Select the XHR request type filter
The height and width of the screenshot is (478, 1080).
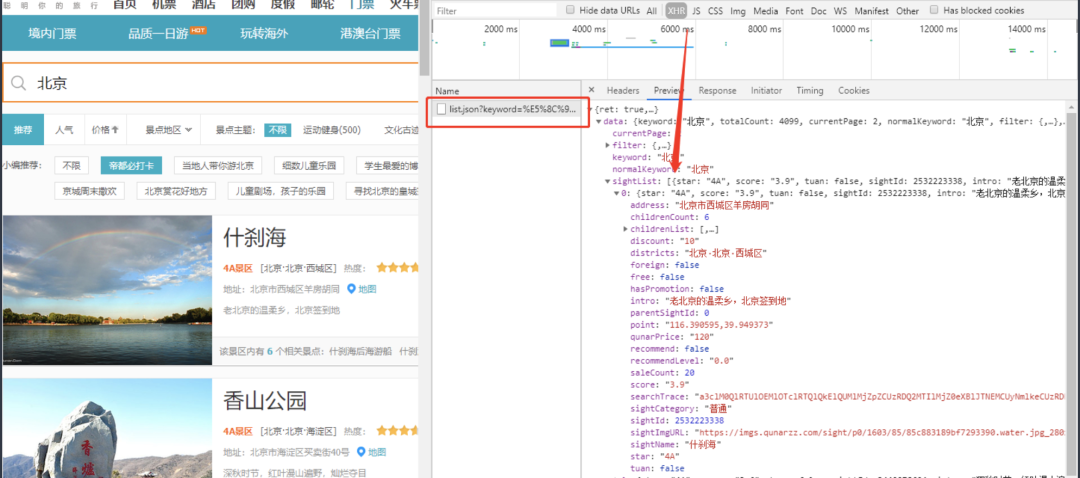[676, 11]
